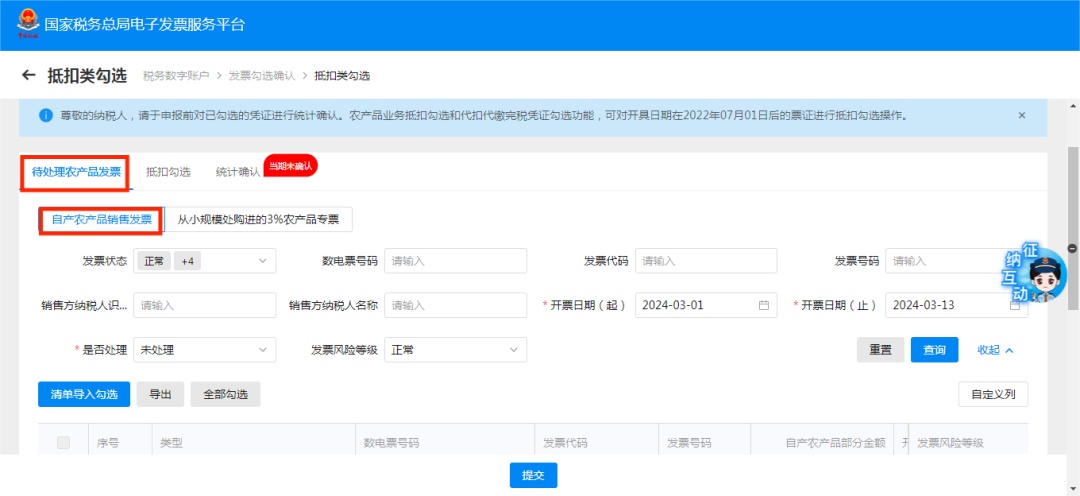The width and height of the screenshot is (1080, 496).
Task: Click the back arrow beside 抵扣类勾选
Action: coord(28,75)
